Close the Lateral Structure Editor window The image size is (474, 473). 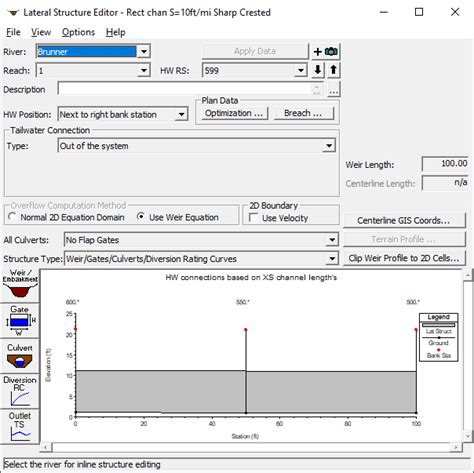[455, 12]
